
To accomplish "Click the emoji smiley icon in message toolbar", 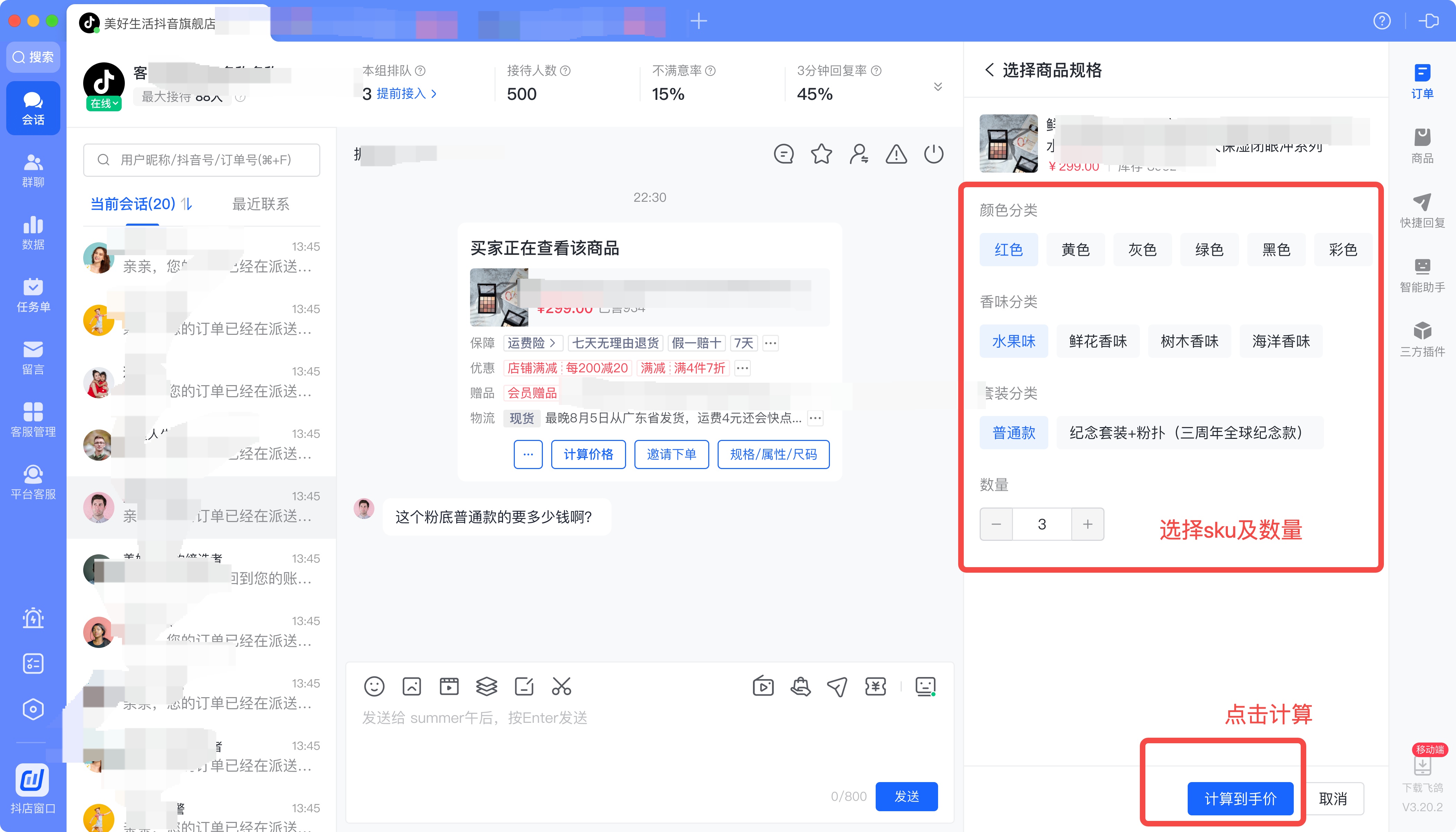I will click(374, 686).
